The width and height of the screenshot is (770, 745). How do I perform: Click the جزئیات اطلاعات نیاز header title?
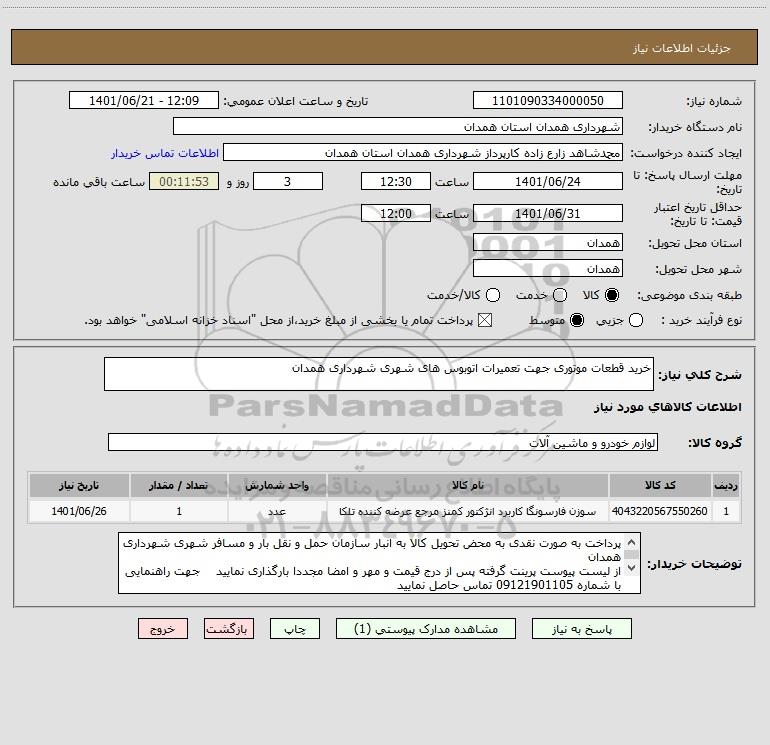pyautogui.click(x=681, y=48)
